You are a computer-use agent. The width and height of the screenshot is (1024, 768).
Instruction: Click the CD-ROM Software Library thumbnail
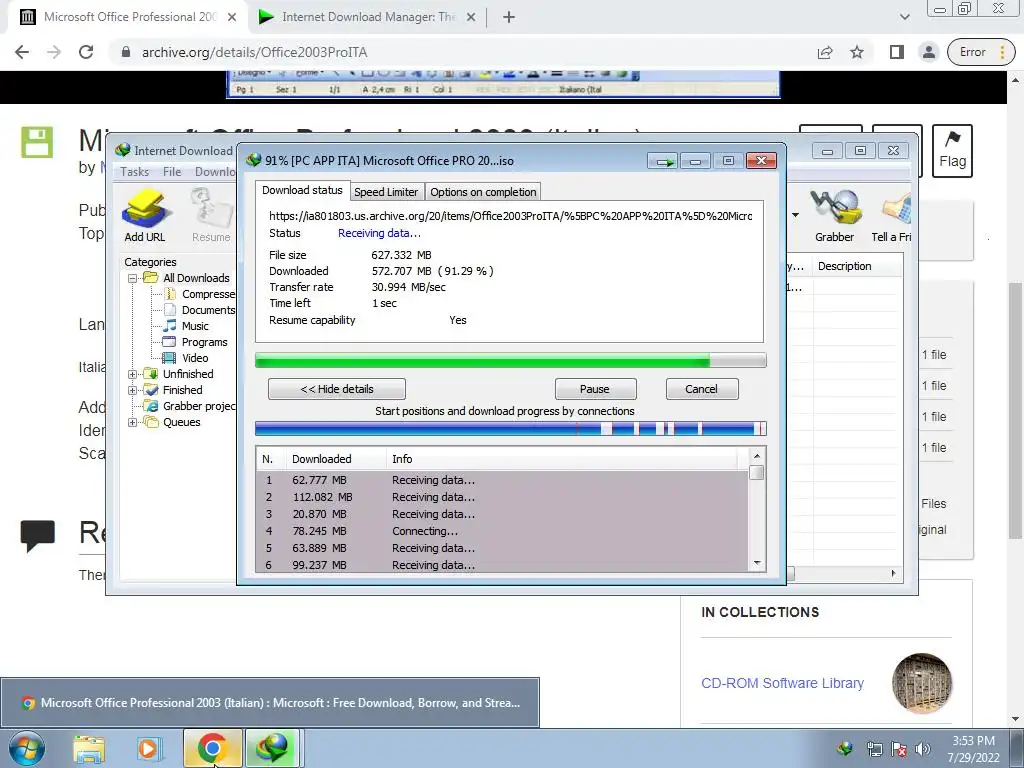pos(922,683)
